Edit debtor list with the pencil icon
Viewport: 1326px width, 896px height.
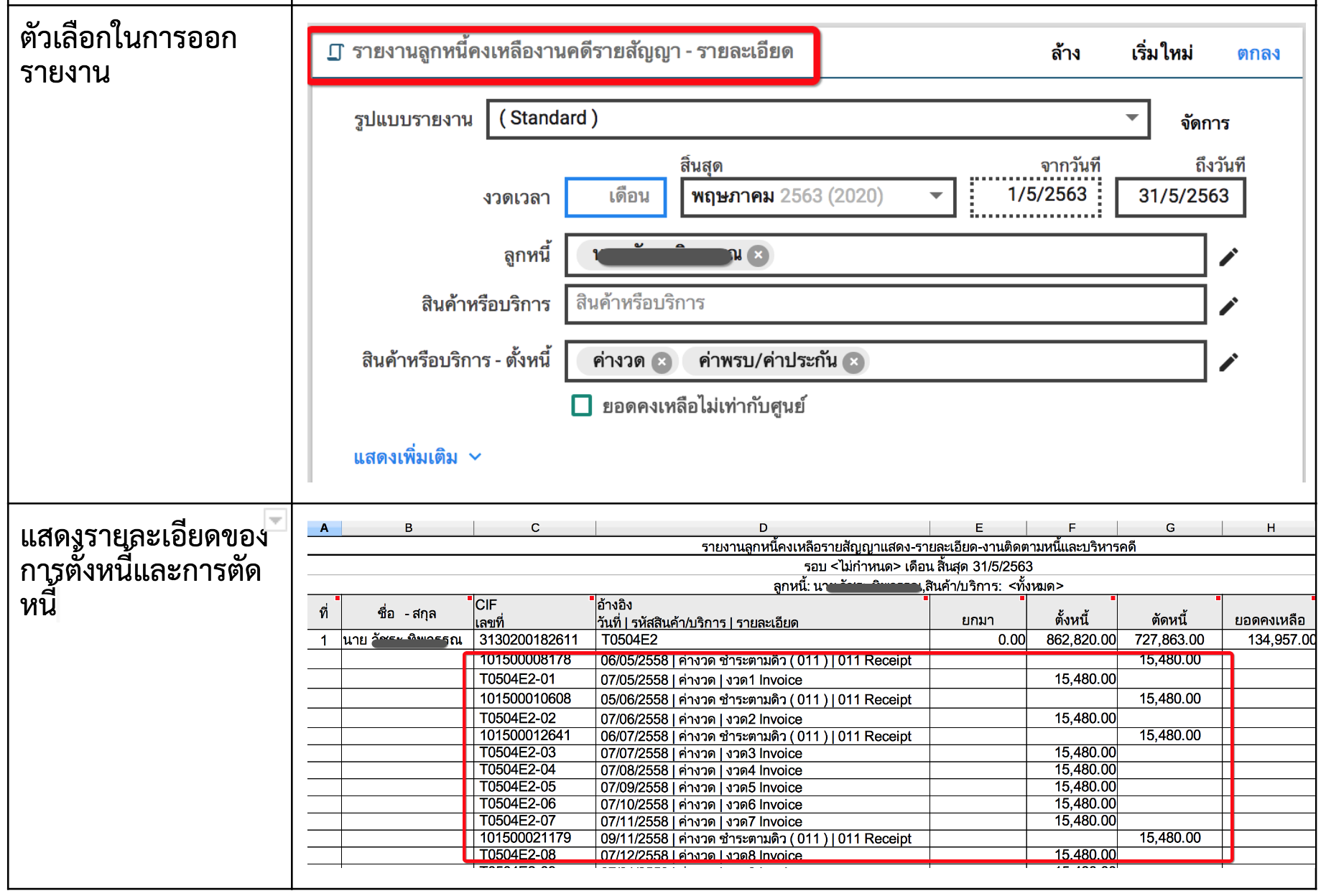click(x=1229, y=256)
